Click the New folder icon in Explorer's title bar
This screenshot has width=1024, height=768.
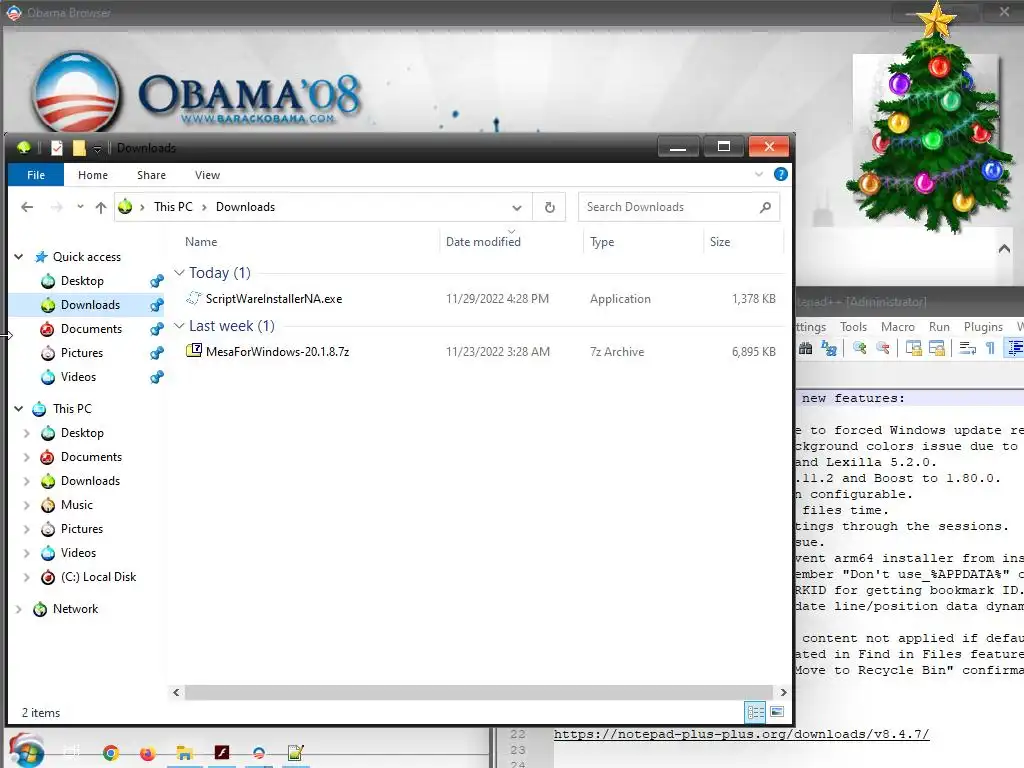pyautogui.click(x=79, y=148)
